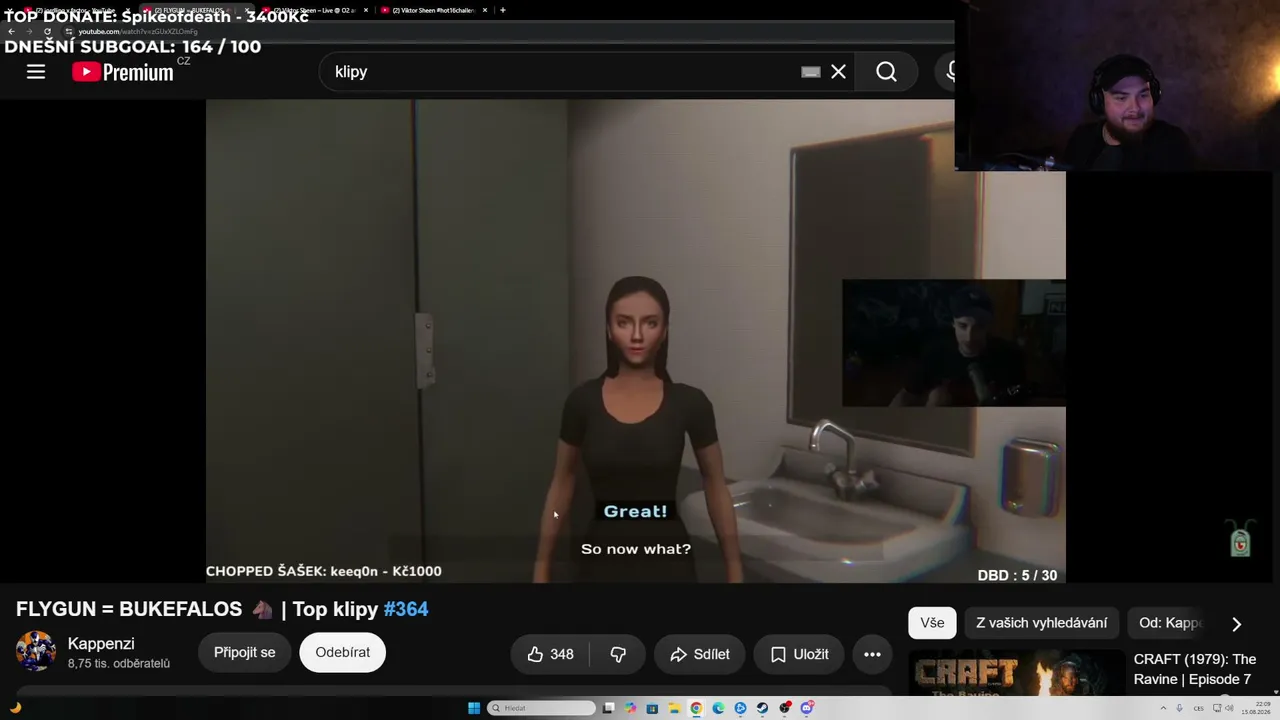1280x720 pixels.
Task: Open the on-screen keyboard in search box
Action: point(811,72)
